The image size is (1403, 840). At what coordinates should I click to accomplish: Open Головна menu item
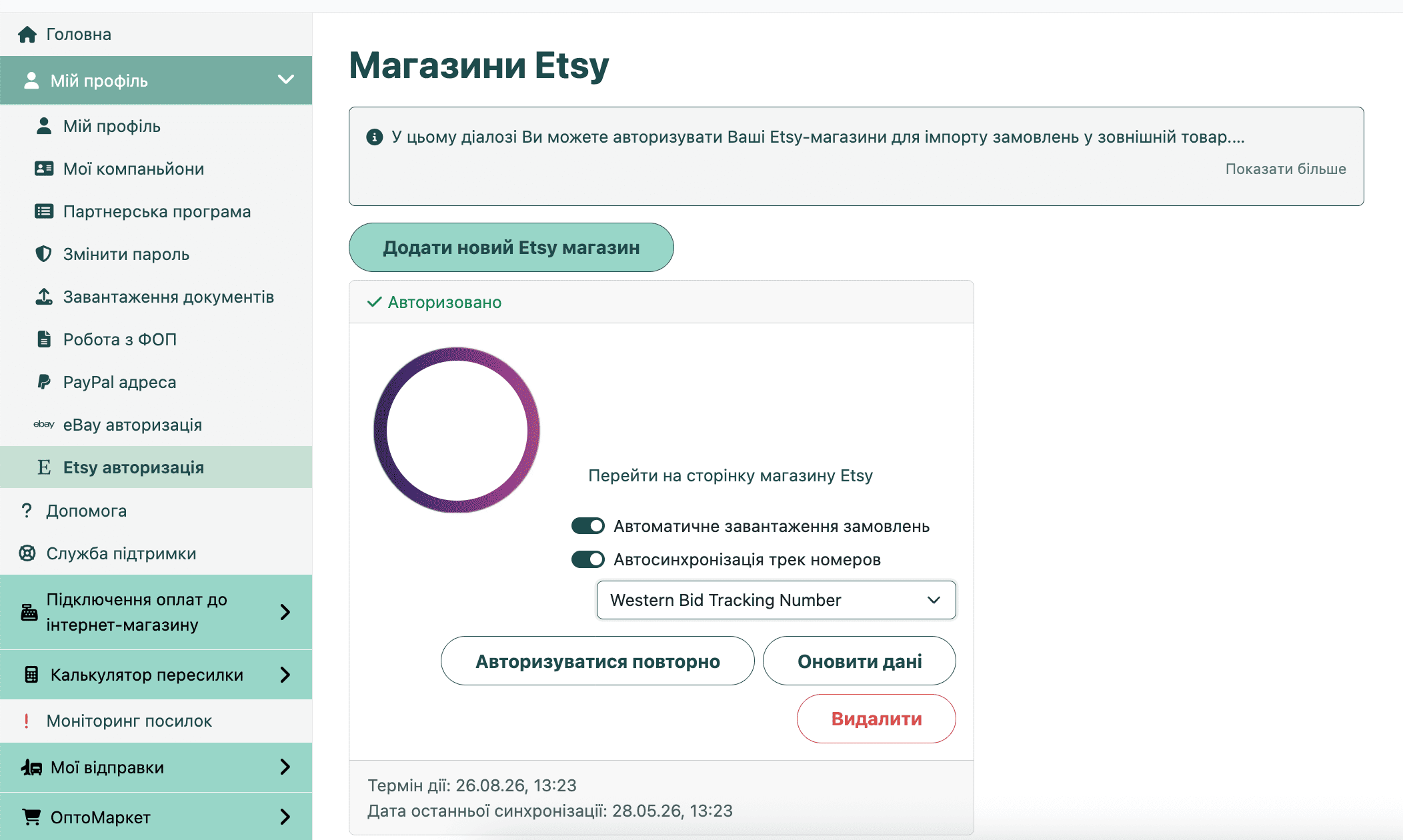[156, 34]
